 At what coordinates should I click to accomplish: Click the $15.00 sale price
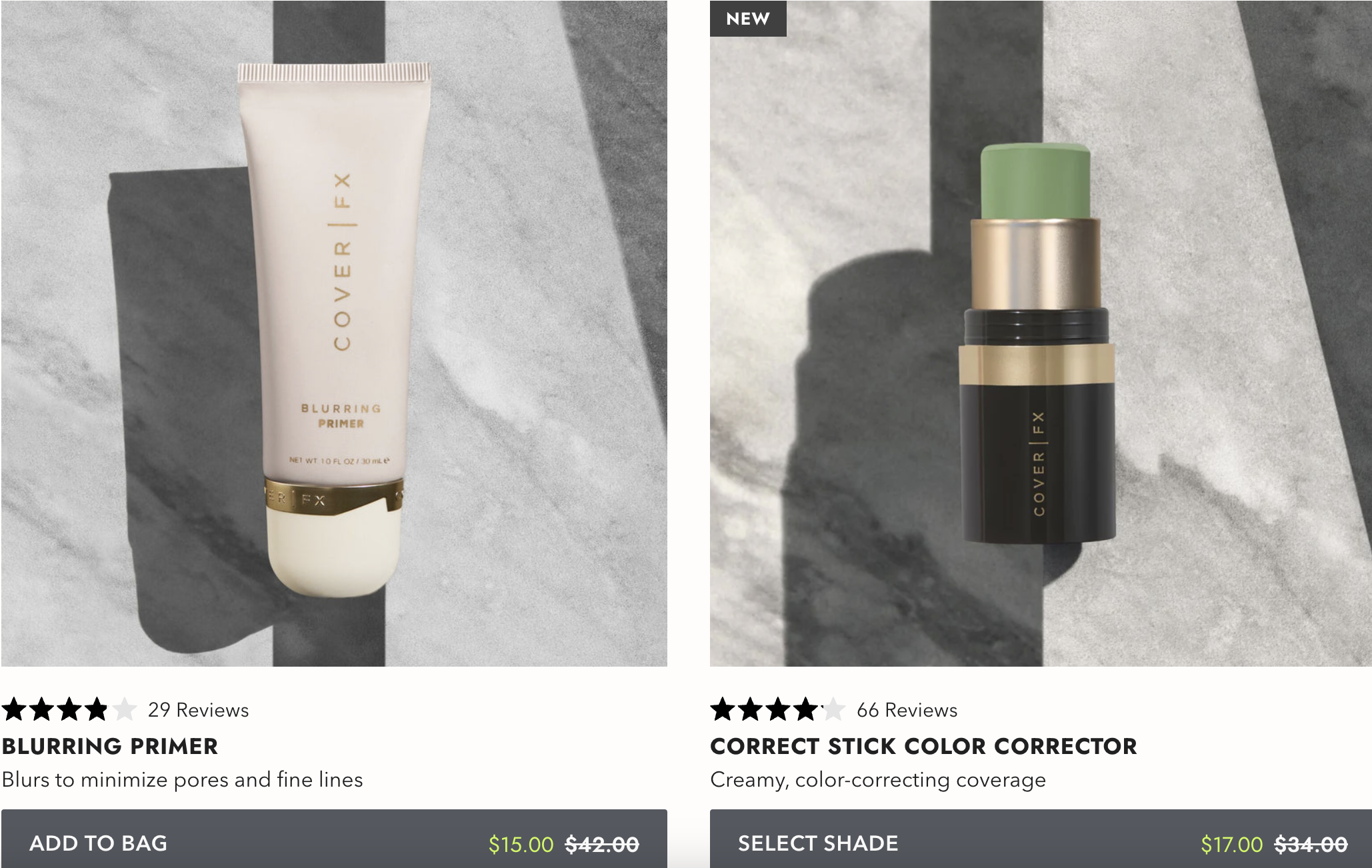click(521, 845)
